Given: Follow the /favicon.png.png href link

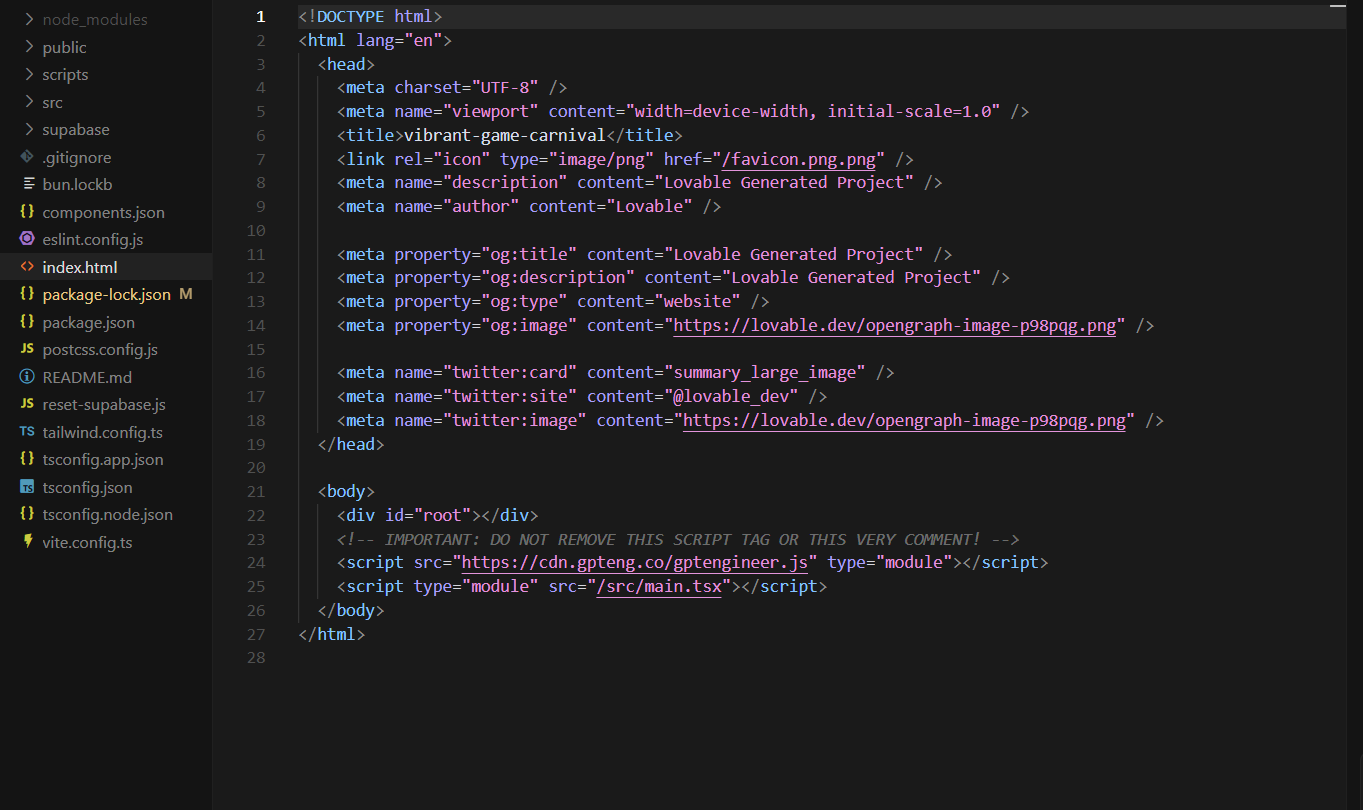Looking at the screenshot, I should point(800,159).
